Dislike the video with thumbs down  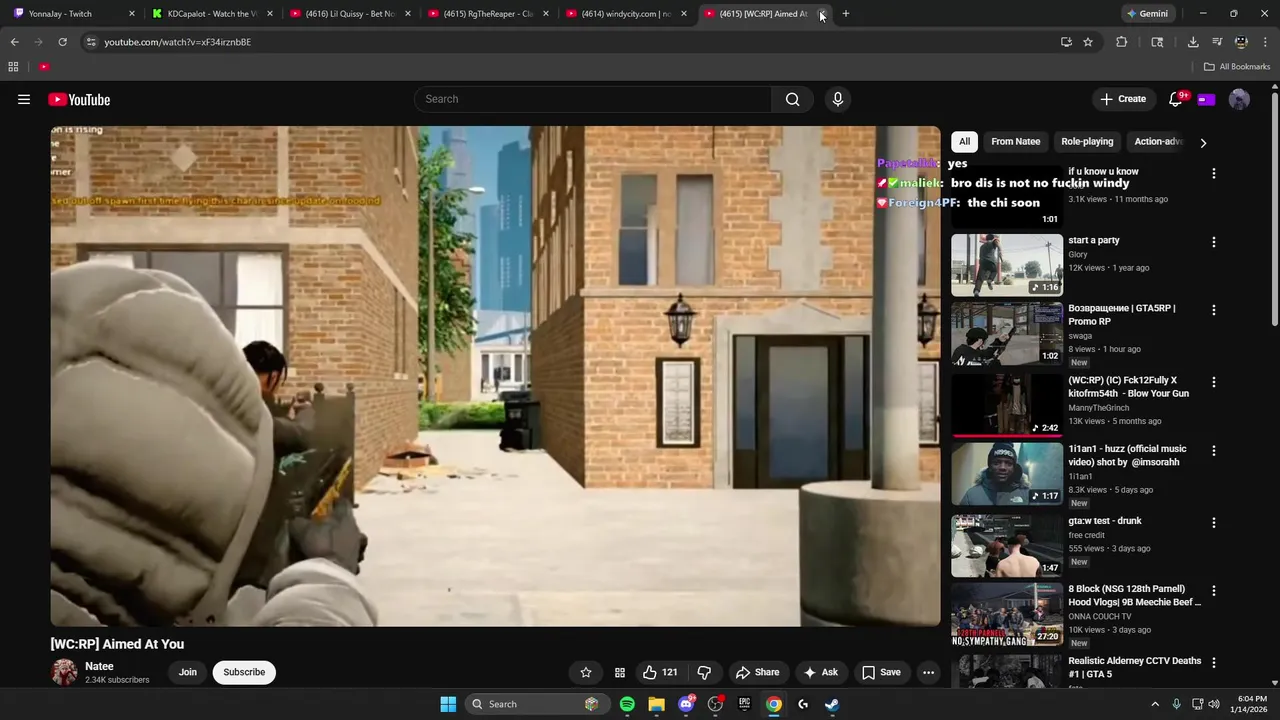pyautogui.click(x=704, y=672)
